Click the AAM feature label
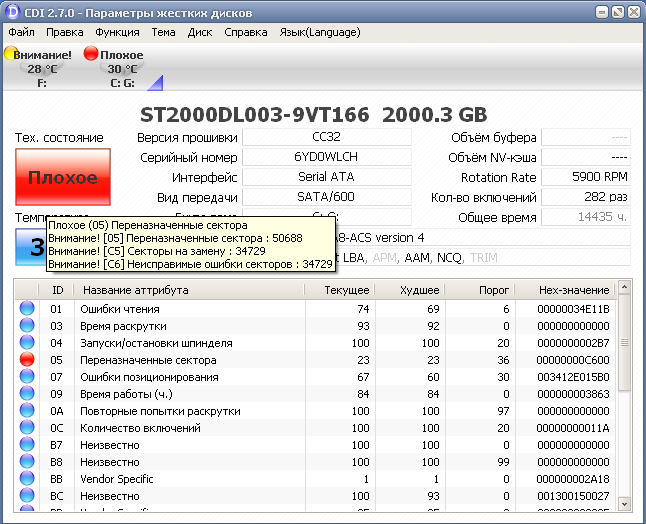The height and width of the screenshot is (524, 646). click(x=417, y=258)
